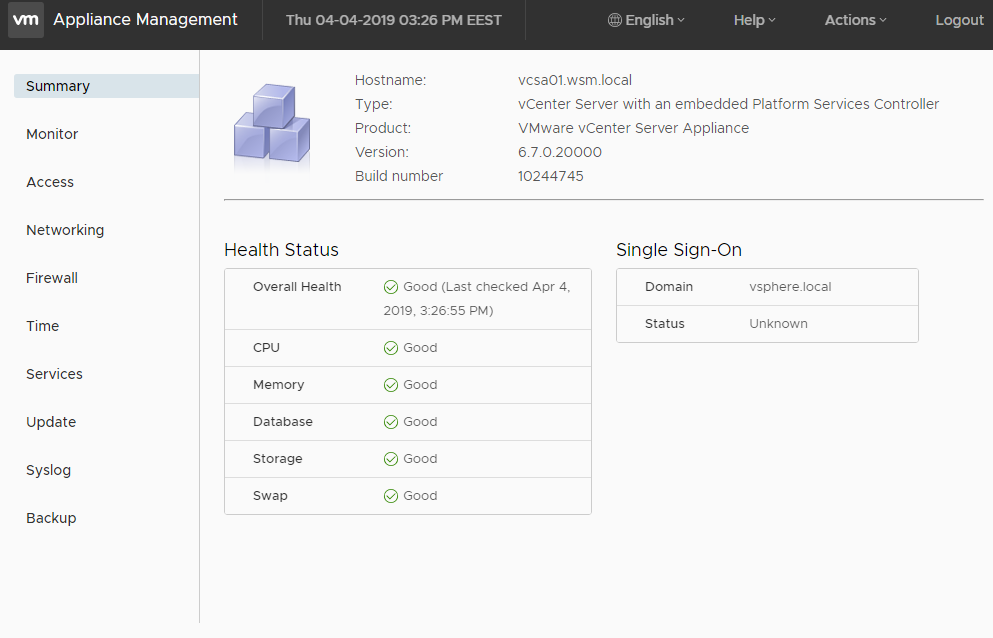The width and height of the screenshot is (993, 638).
Task: Click the Type field label
Action: pyautogui.click(x=374, y=105)
